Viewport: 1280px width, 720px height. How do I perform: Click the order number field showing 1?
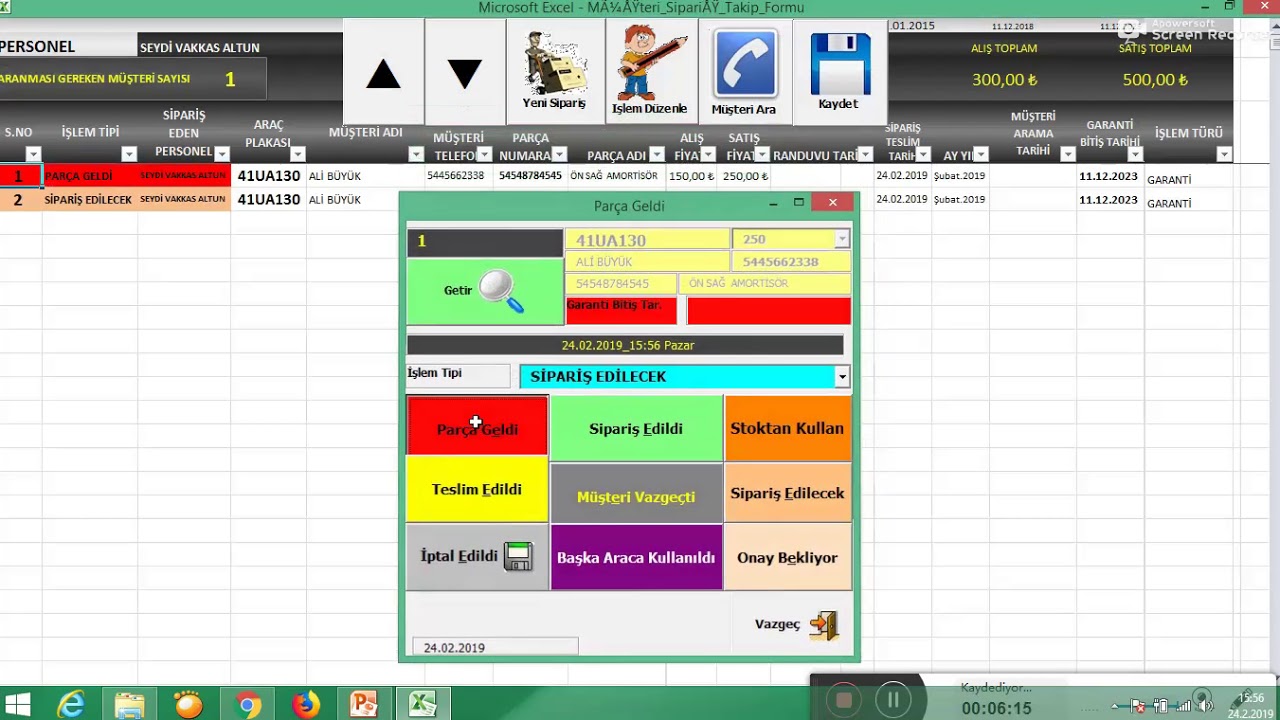pos(485,242)
